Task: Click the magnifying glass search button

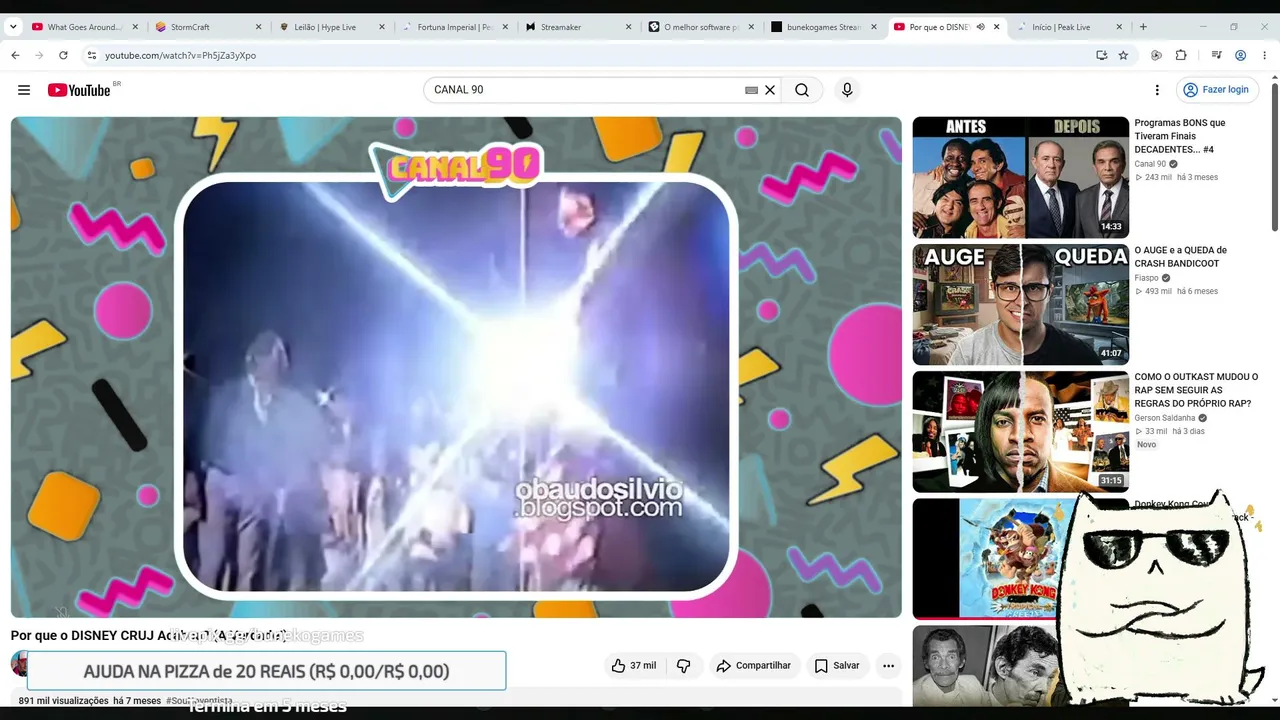Action: pos(802,90)
